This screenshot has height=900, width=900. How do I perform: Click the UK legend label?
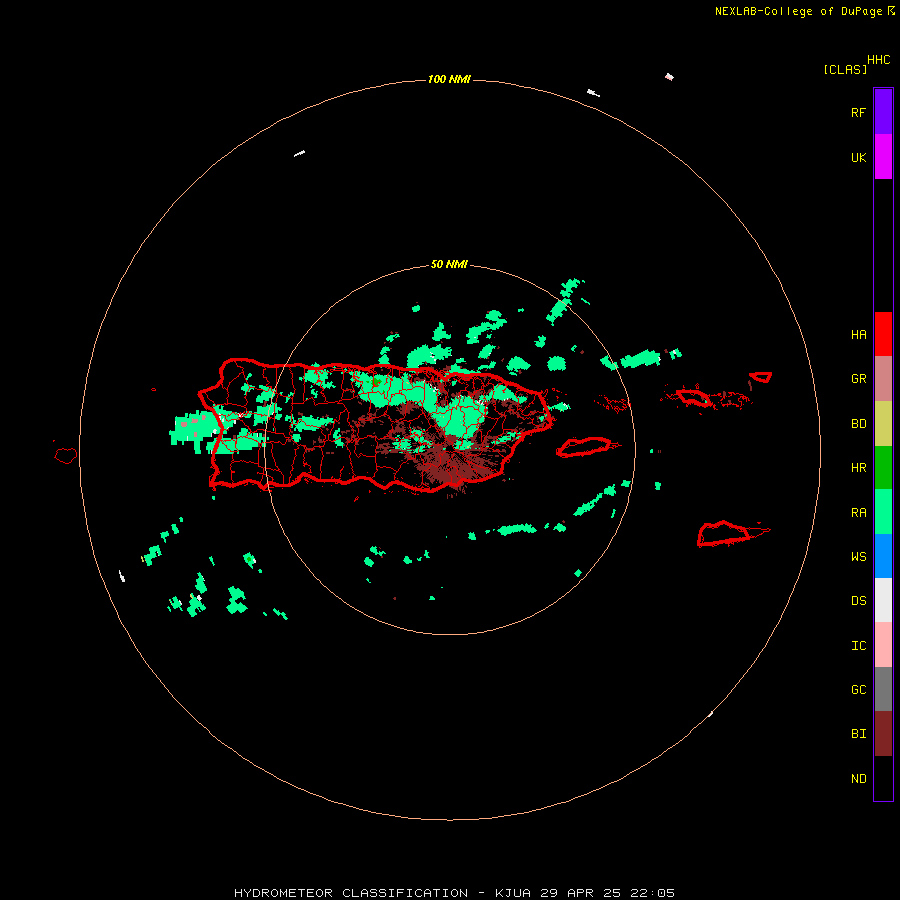click(858, 157)
